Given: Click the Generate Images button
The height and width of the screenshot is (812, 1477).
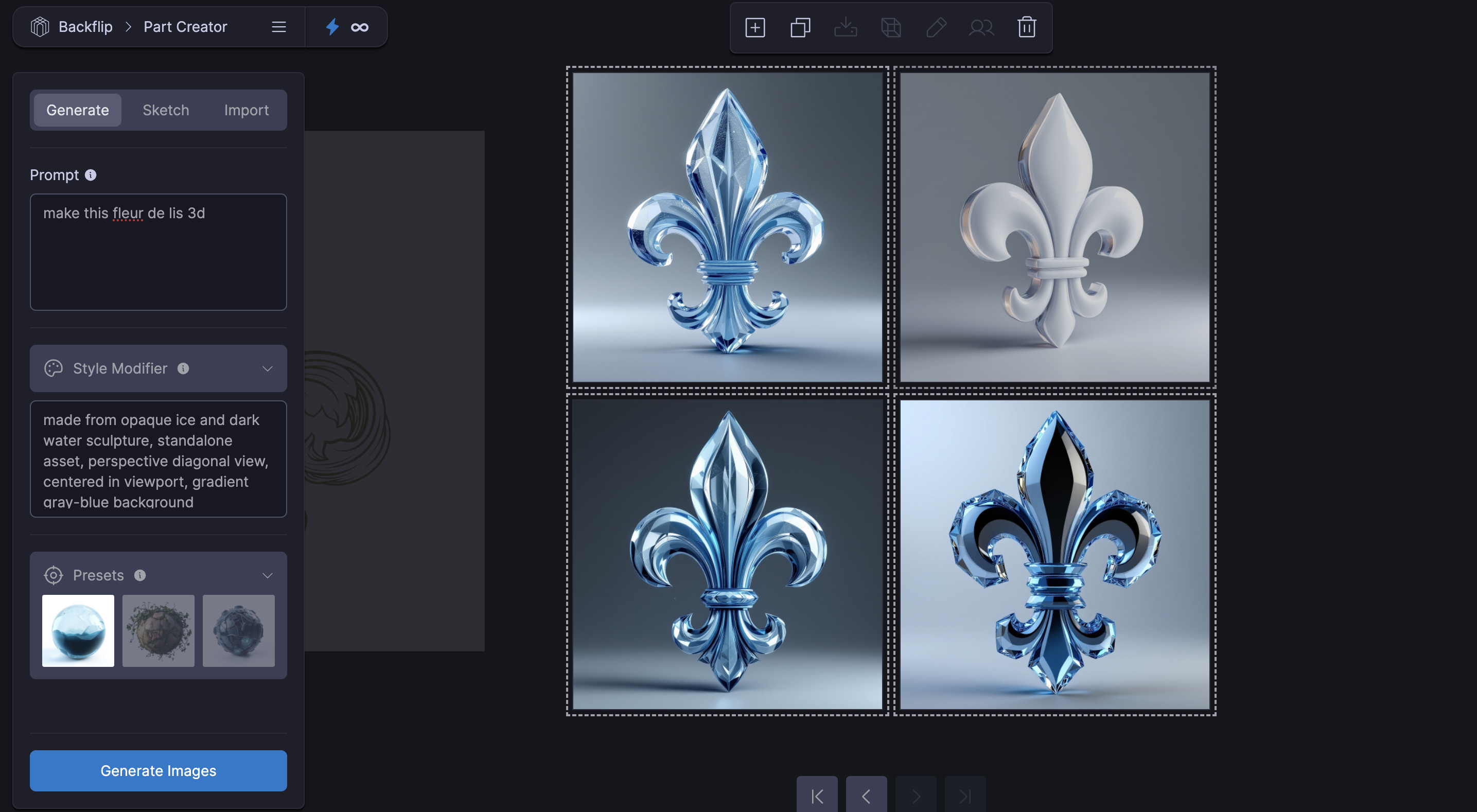Looking at the screenshot, I should coord(159,771).
